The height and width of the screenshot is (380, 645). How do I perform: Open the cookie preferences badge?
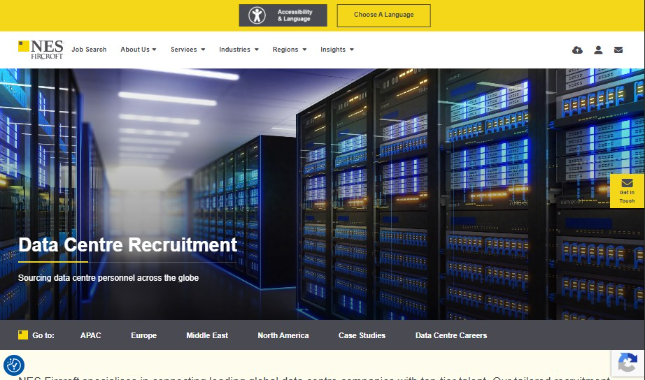pos(14,365)
